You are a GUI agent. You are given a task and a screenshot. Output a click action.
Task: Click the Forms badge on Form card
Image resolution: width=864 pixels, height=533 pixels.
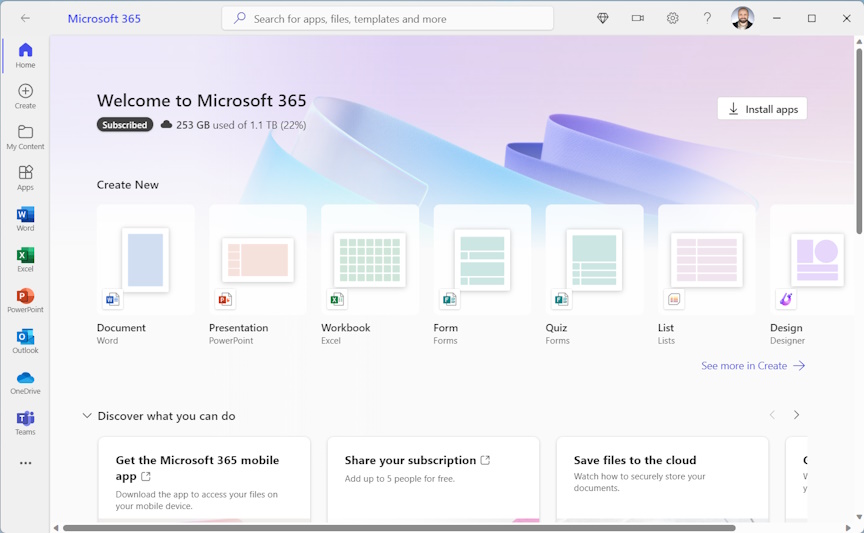click(449, 299)
